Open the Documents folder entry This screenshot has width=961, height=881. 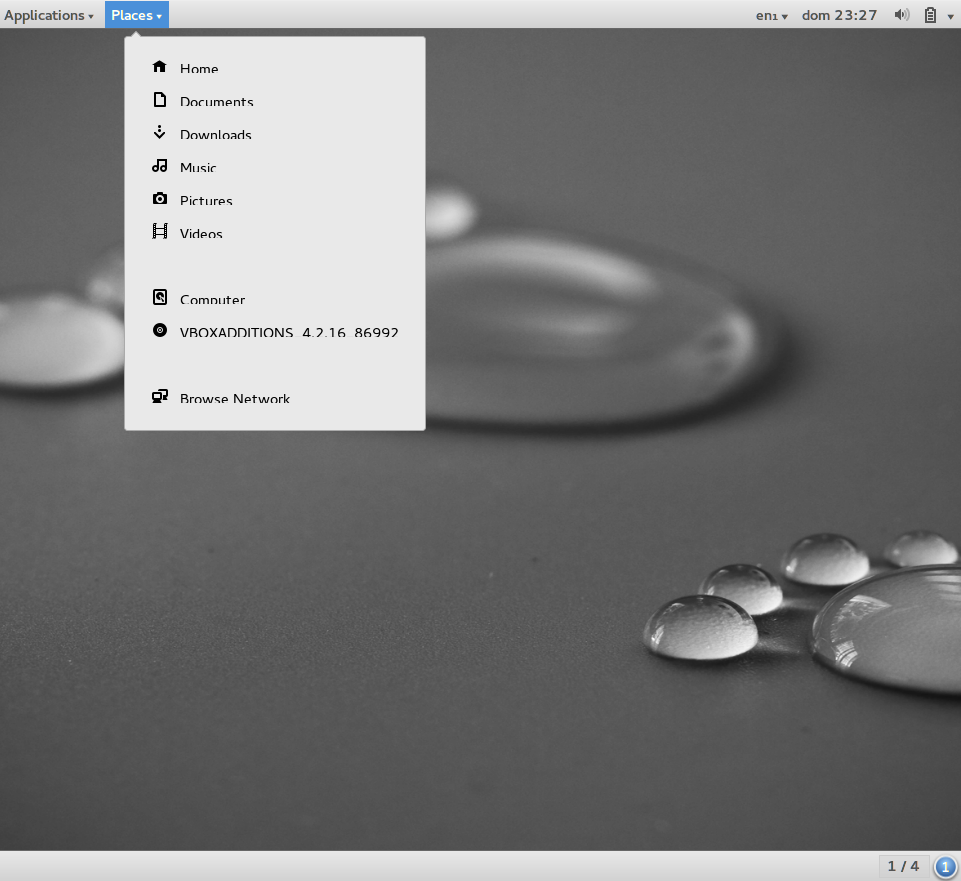(216, 101)
